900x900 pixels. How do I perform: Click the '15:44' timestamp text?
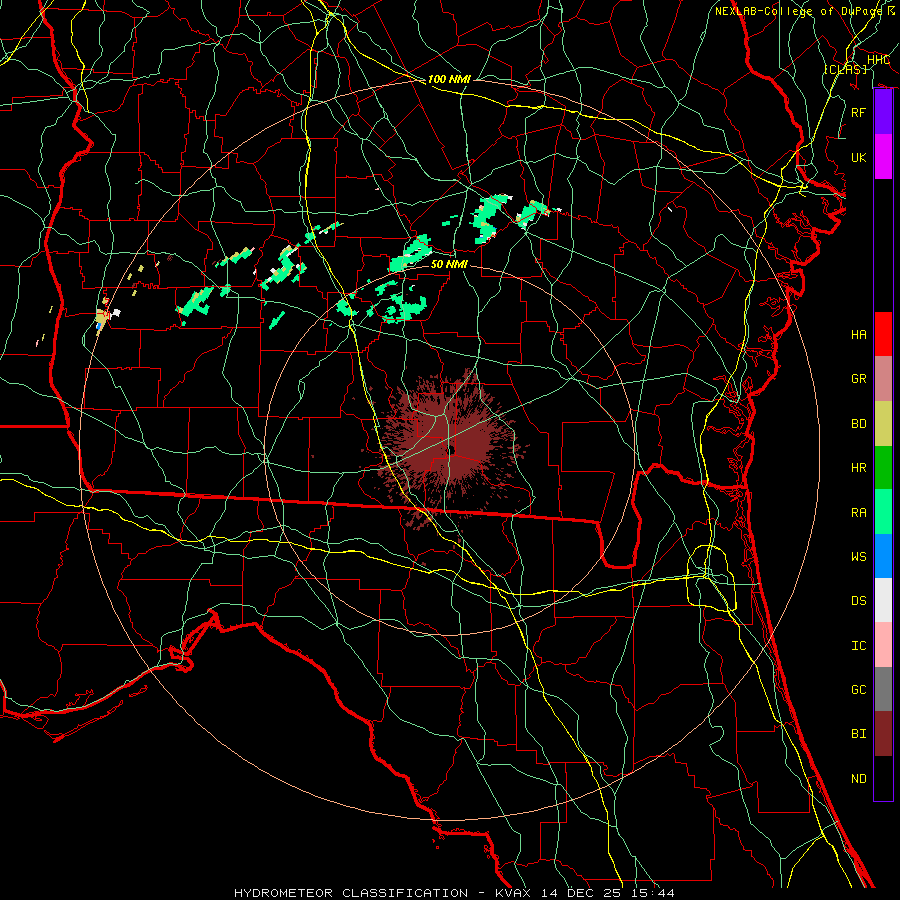tap(655, 893)
